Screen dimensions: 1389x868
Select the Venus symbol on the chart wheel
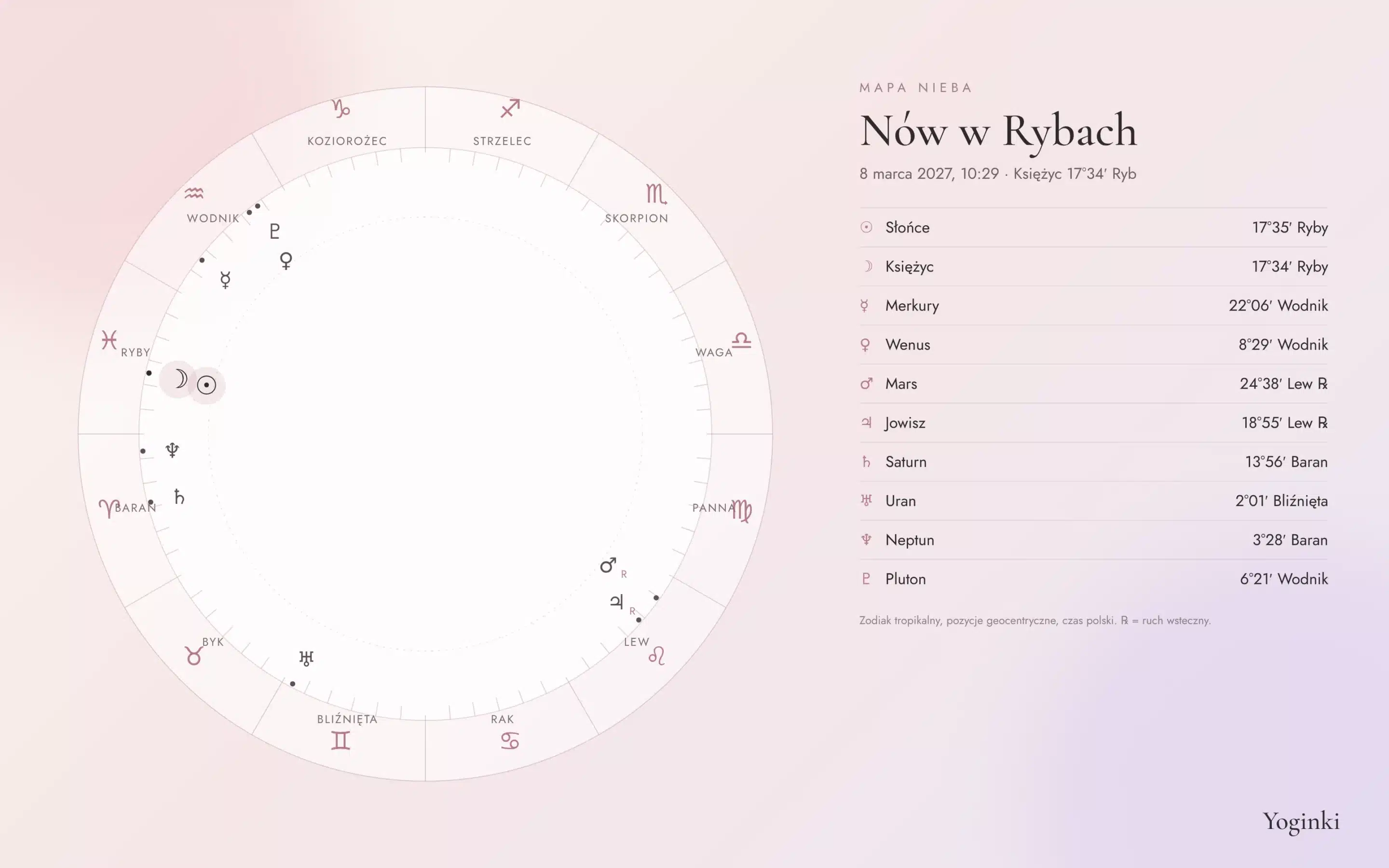pyautogui.click(x=286, y=260)
